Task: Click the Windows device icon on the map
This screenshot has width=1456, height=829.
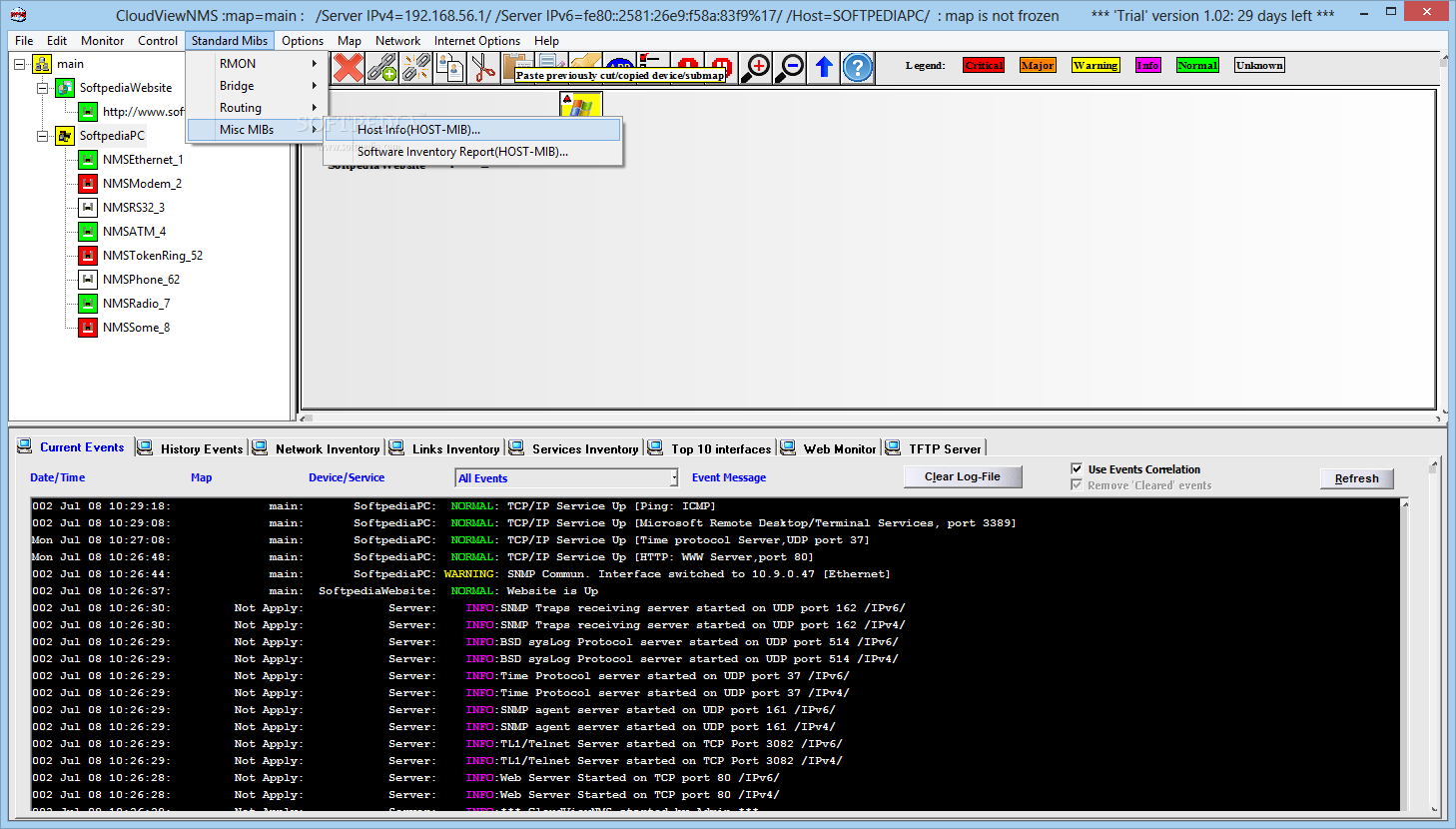Action: (x=581, y=104)
